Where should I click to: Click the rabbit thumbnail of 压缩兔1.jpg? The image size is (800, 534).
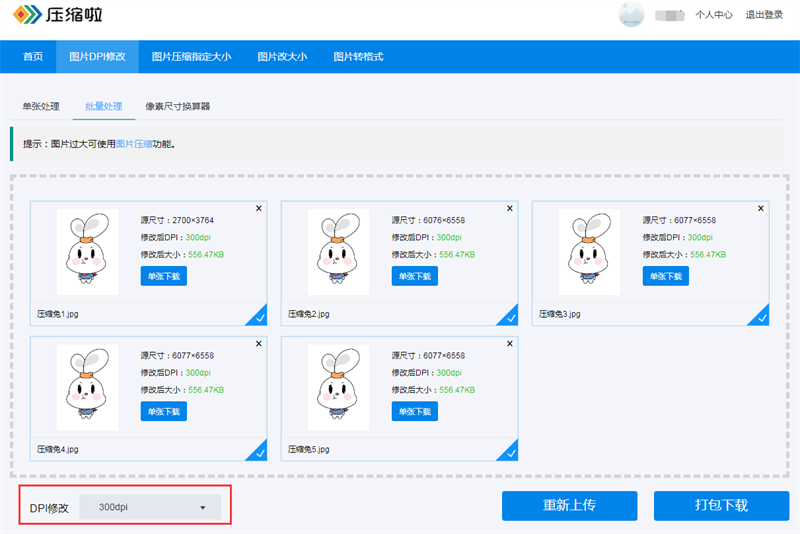[x=87, y=252]
